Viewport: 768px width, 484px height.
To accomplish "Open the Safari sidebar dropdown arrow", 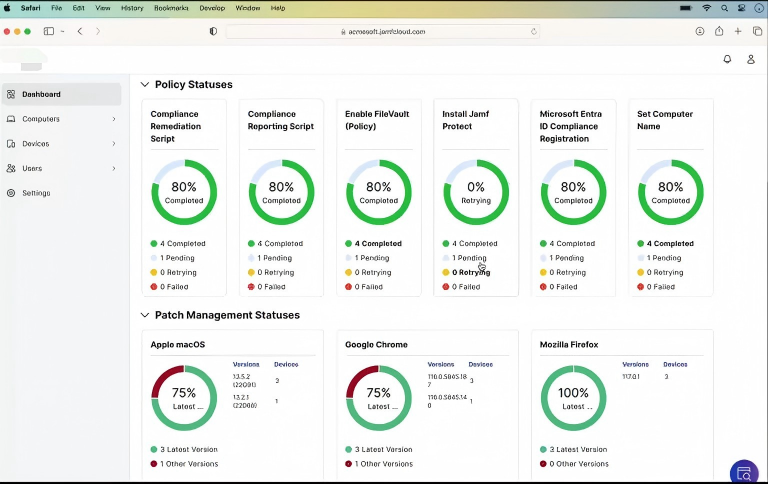I will point(63,31).
